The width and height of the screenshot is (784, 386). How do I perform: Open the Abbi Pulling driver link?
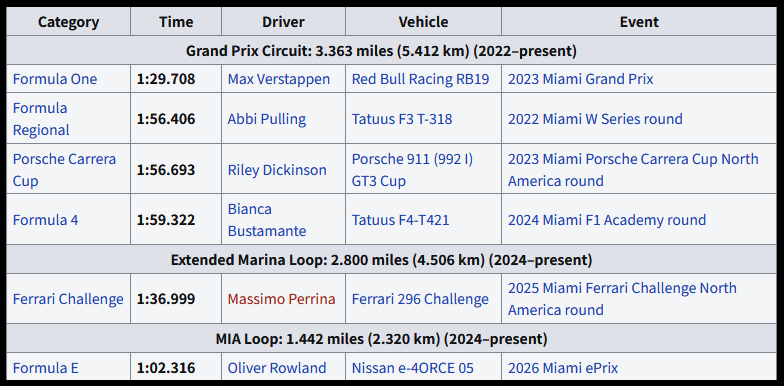267,119
